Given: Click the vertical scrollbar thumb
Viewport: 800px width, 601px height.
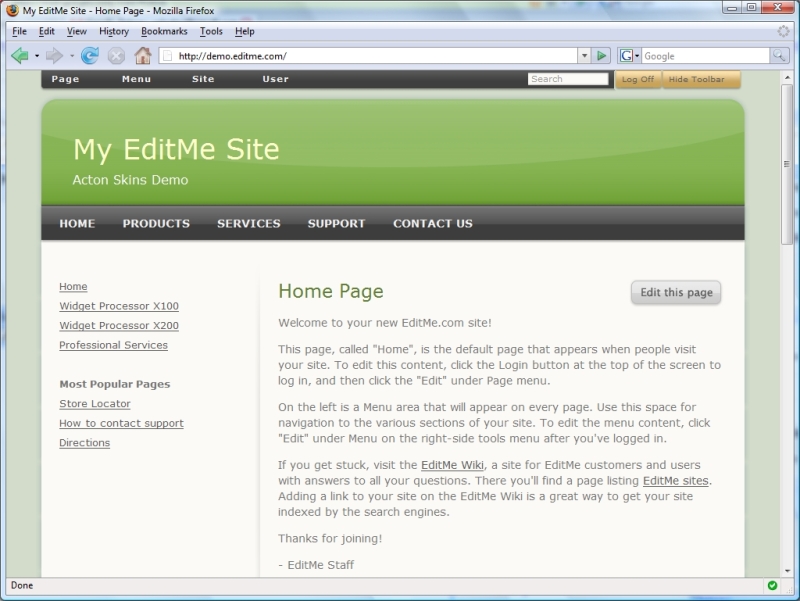Looking at the screenshot, I should pos(787,164).
